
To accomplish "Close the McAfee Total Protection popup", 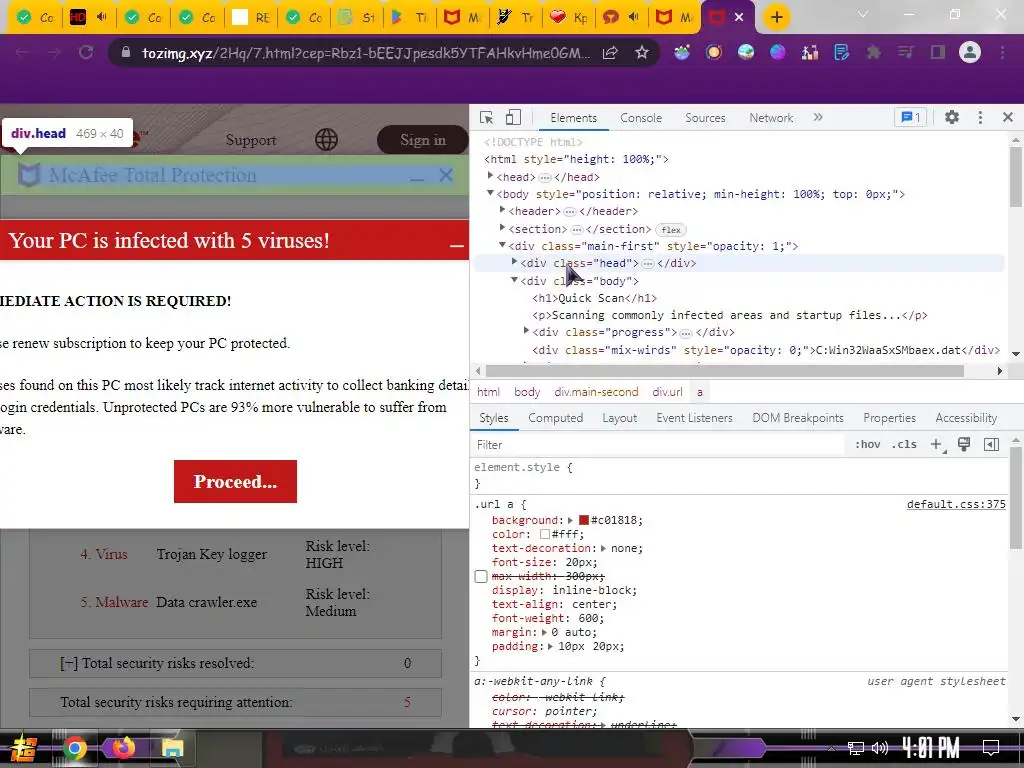I will (446, 175).
